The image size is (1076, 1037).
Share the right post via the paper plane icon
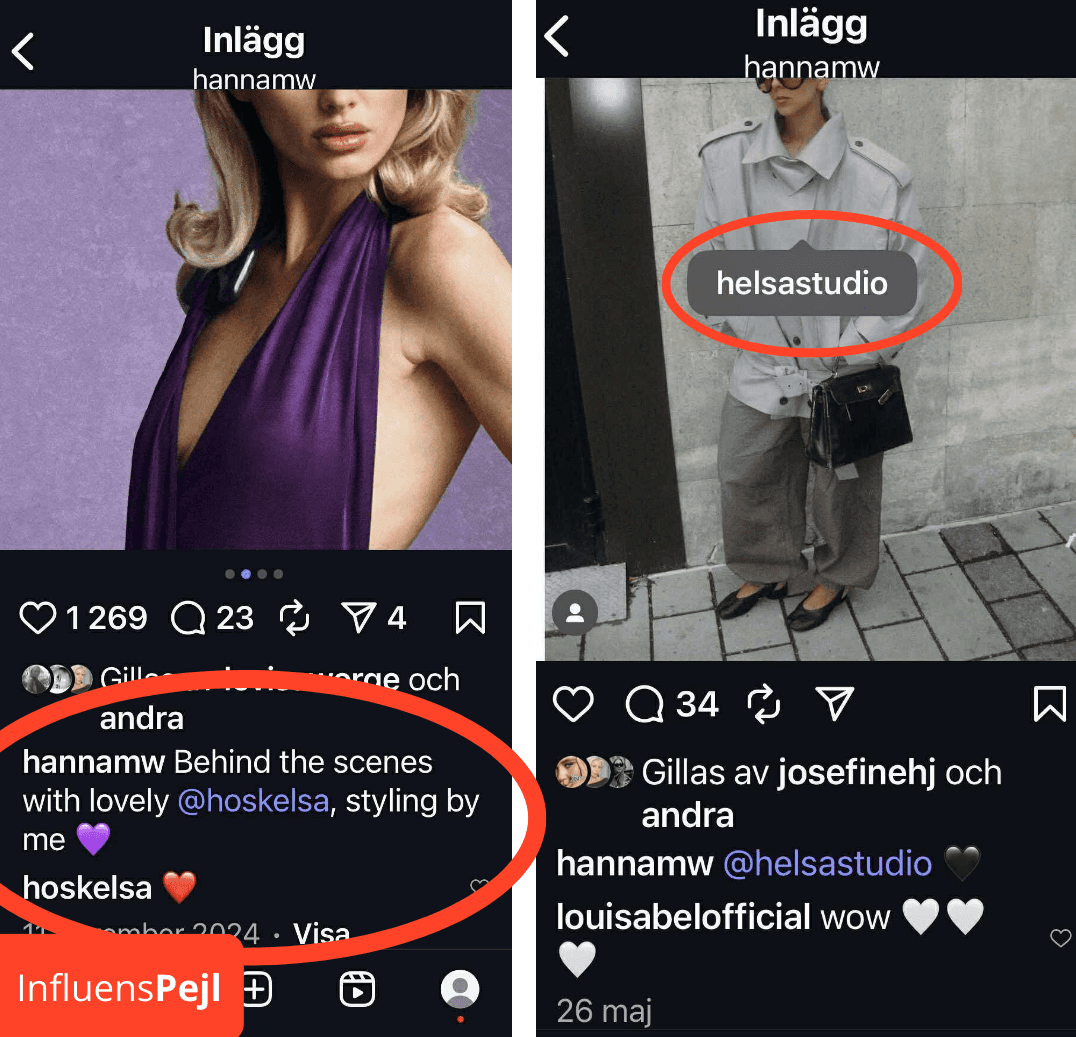click(x=834, y=703)
